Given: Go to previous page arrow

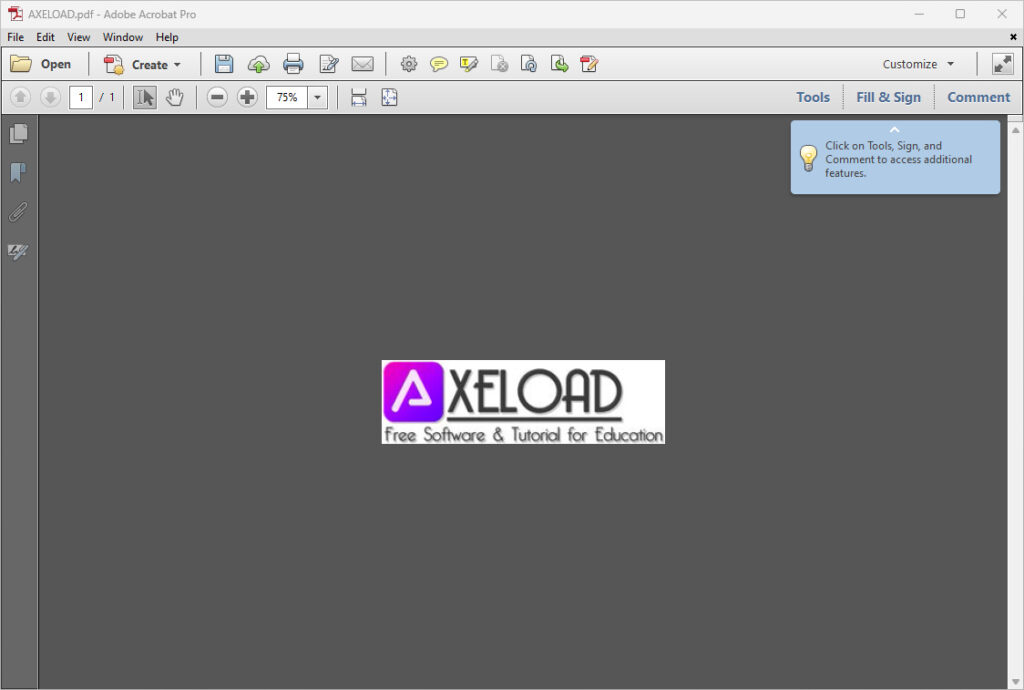Looking at the screenshot, I should [x=20, y=97].
